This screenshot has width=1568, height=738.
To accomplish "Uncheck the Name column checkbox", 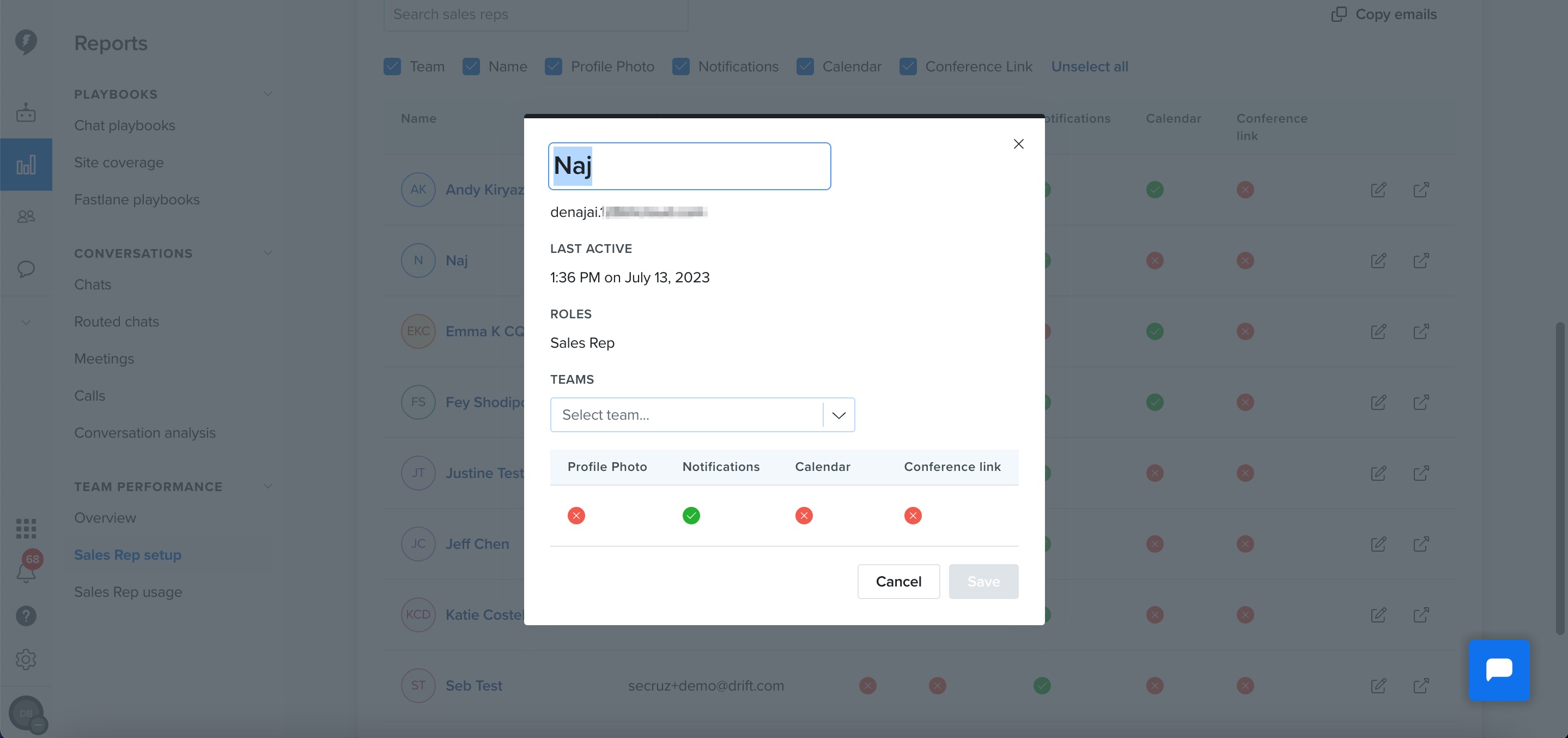I will pos(471,66).
